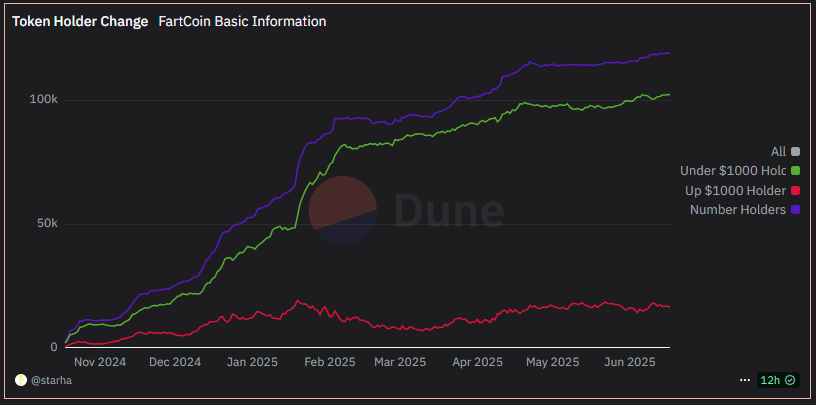Image resolution: width=816 pixels, height=405 pixels.
Task: Toggle the All series legend label
Action: (x=778, y=152)
